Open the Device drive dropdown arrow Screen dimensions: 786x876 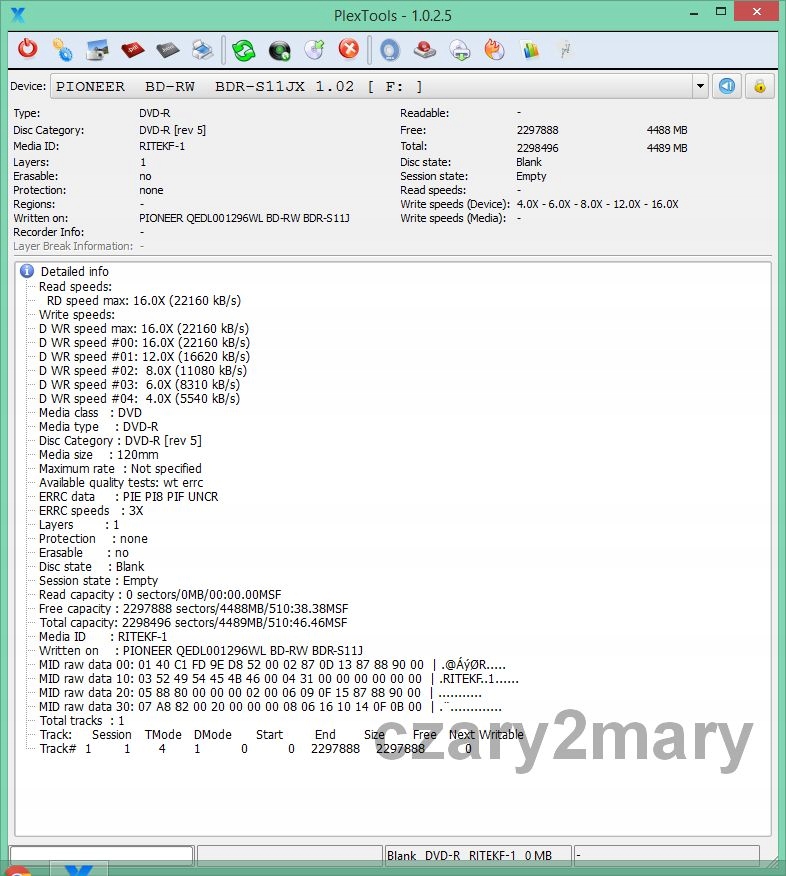pos(700,86)
